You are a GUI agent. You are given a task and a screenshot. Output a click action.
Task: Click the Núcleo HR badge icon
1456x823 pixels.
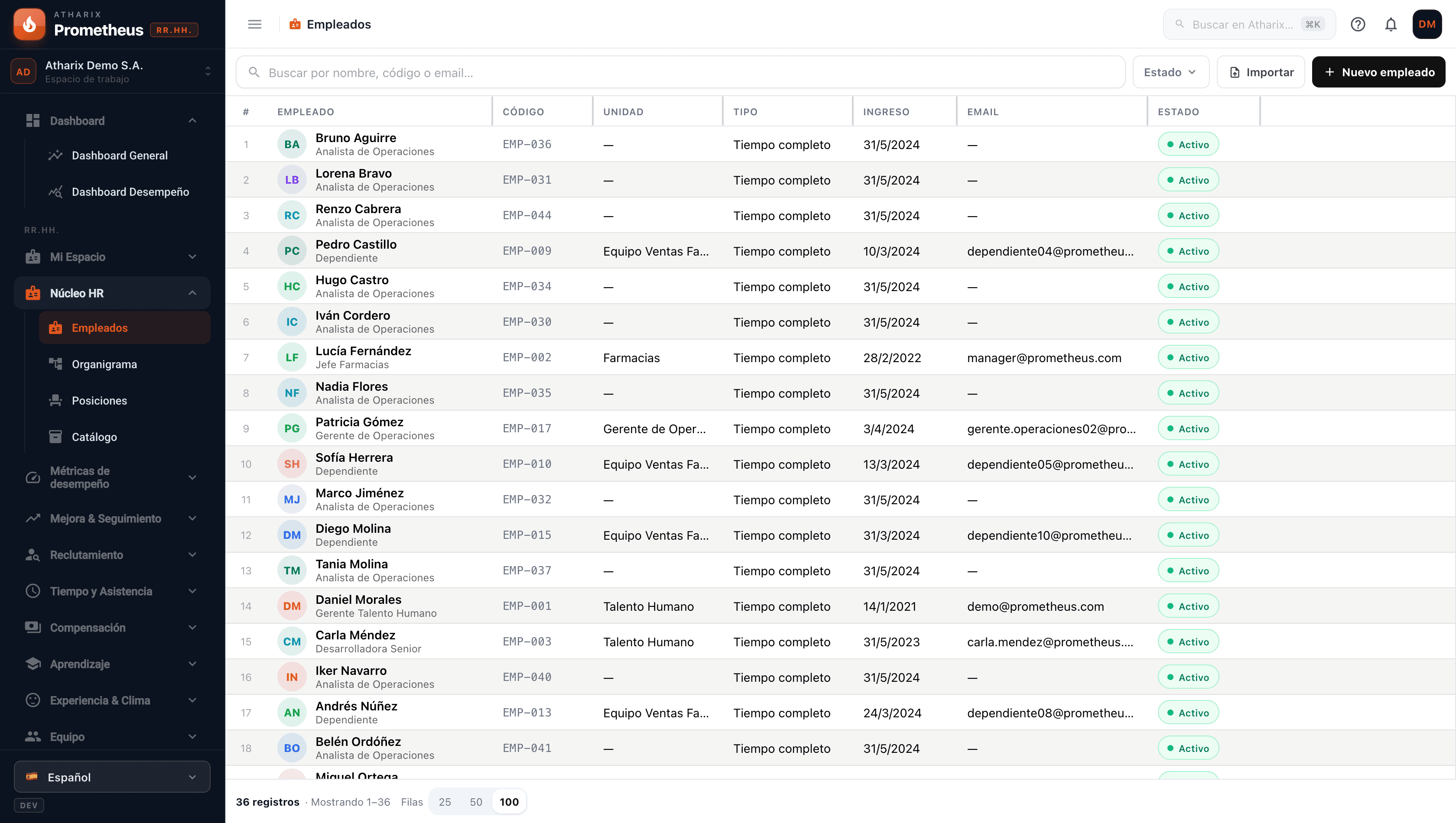pyautogui.click(x=33, y=293)
